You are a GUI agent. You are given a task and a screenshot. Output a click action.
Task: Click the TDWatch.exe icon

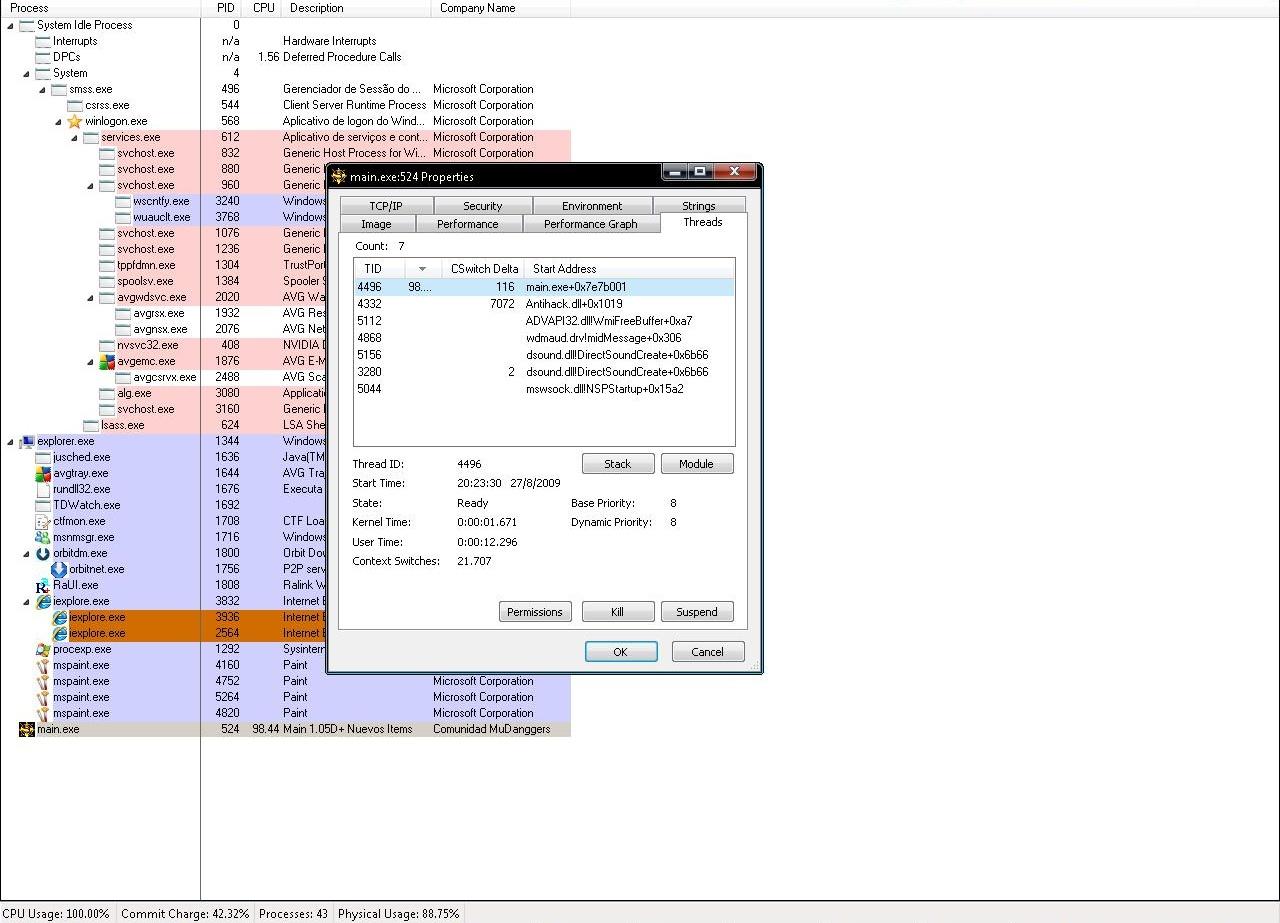tap(43, 505)
